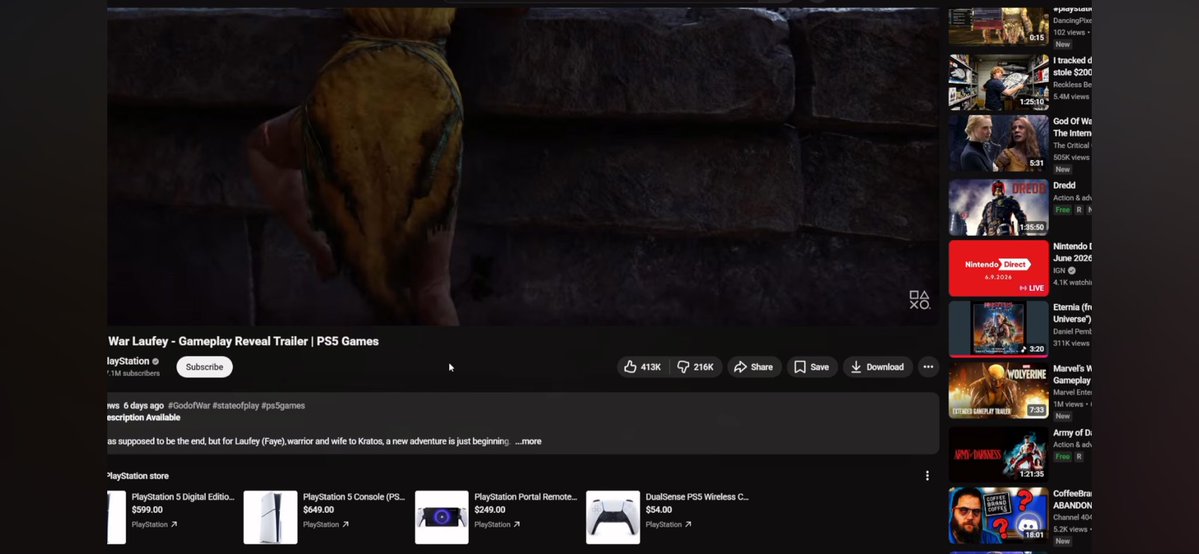The height and width of the screenshot is (554, 1199).
Task: Open the Nintendo Direct live stream thumbnail
Action: 999,269
